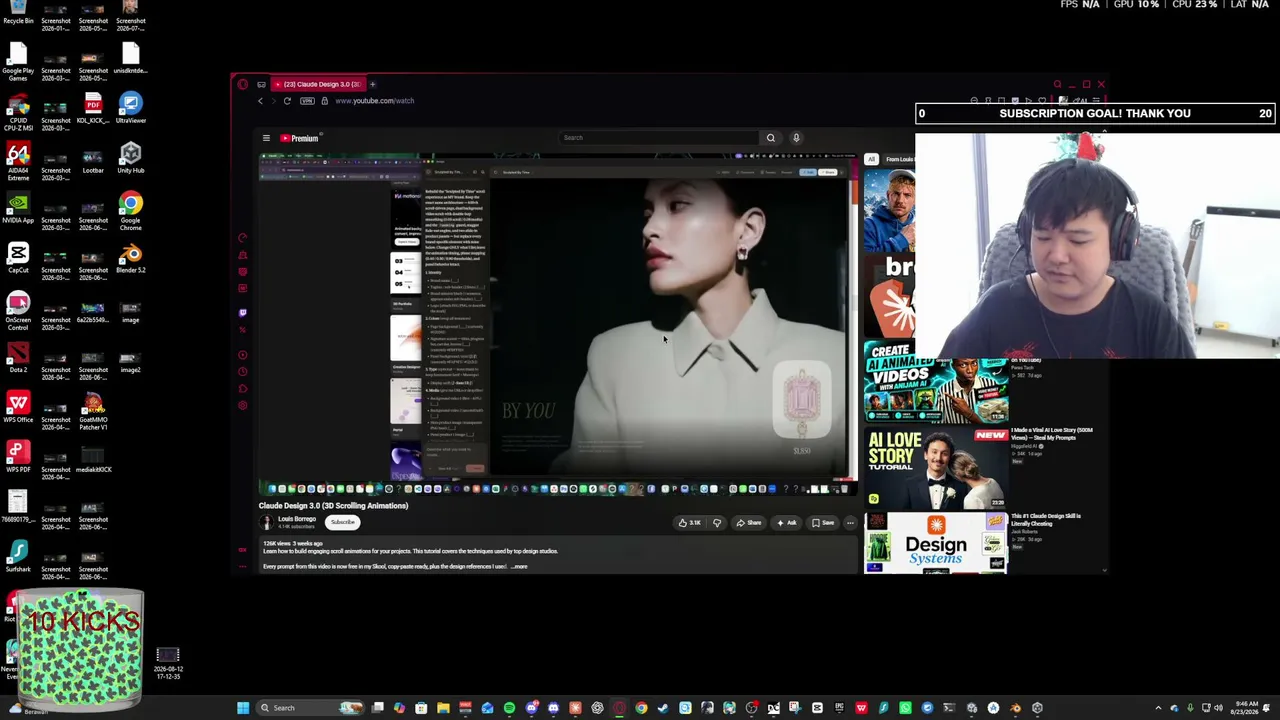1280x720 pixels.
Task: Open WhatsApp from the taskbar
Action: pyautogui.click(x=905, y=708)
